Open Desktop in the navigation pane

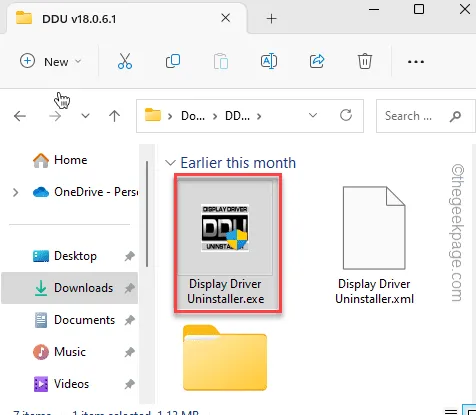[65, 256]
